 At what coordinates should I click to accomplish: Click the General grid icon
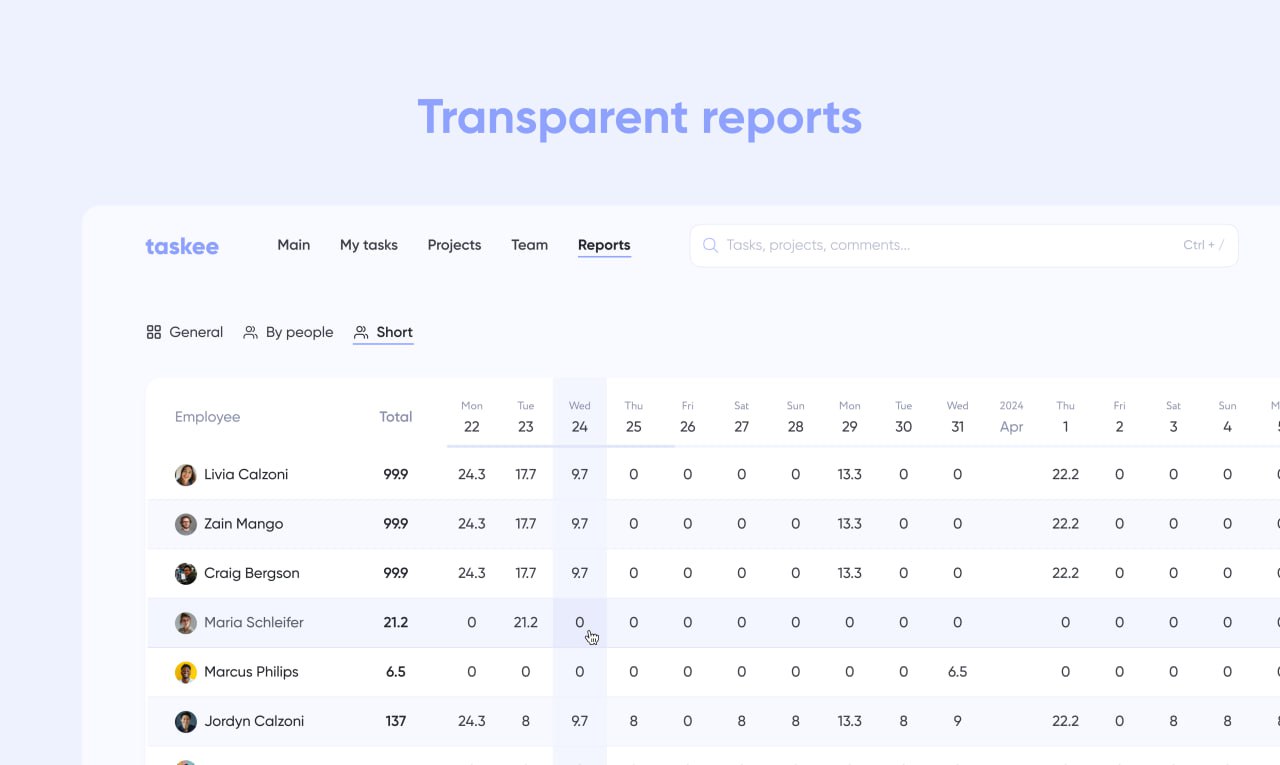click(154, 332)
